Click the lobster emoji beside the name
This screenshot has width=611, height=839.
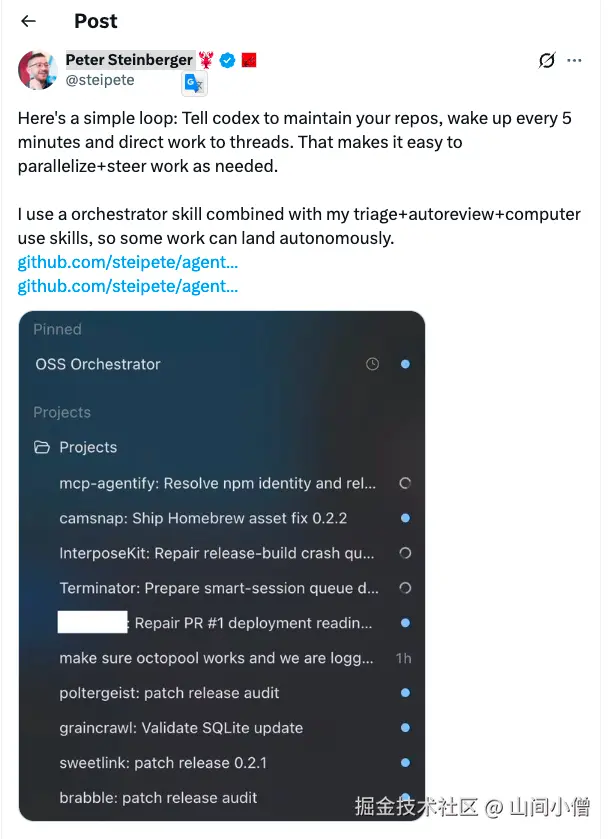207,60
